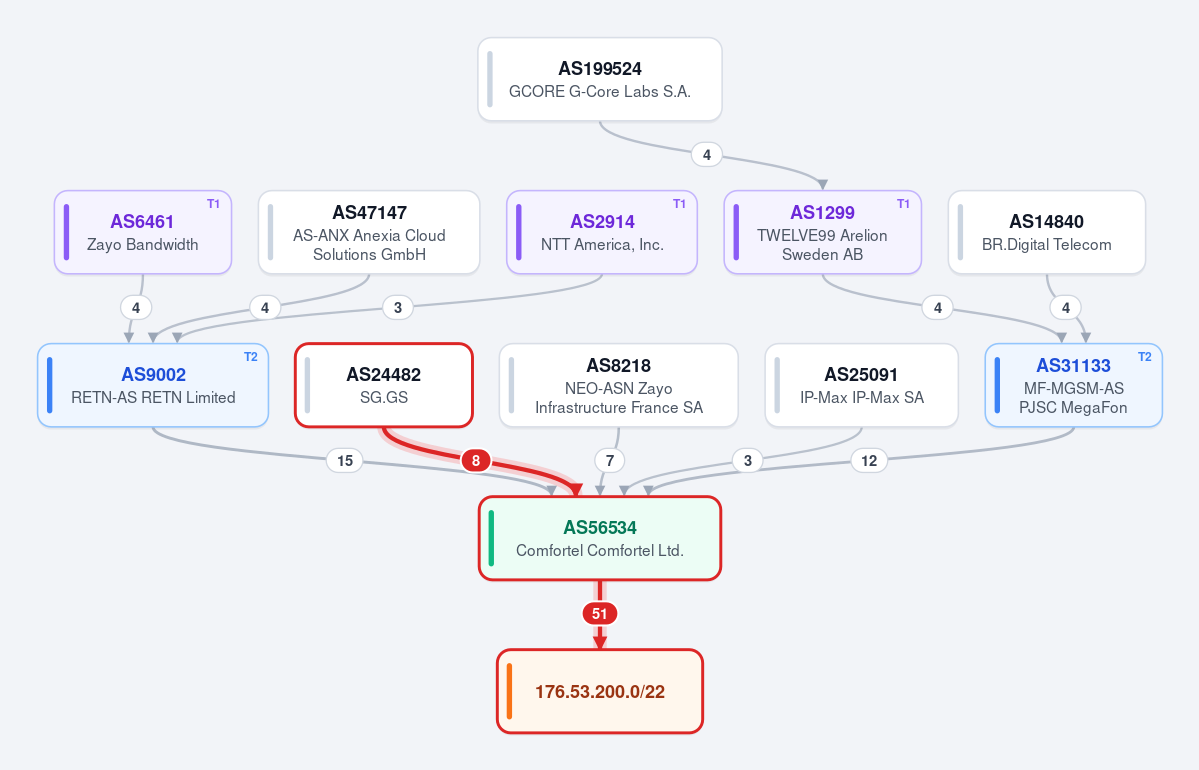This screenshot has width=1199, height=770.
Task: Select the AS14840 BR.Digital Telecom node
Action: (x=1047, y=232)
